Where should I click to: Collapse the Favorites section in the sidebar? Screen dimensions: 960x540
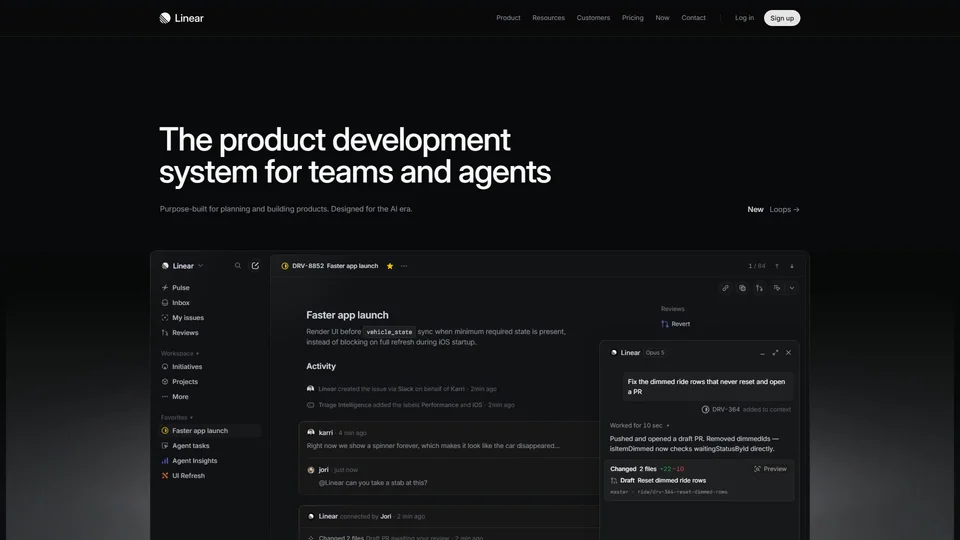177,418
